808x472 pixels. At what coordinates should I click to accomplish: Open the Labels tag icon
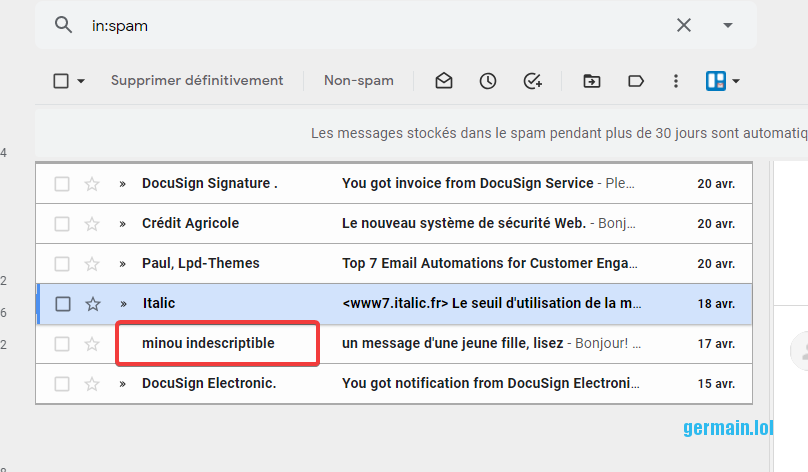(636, 81)
